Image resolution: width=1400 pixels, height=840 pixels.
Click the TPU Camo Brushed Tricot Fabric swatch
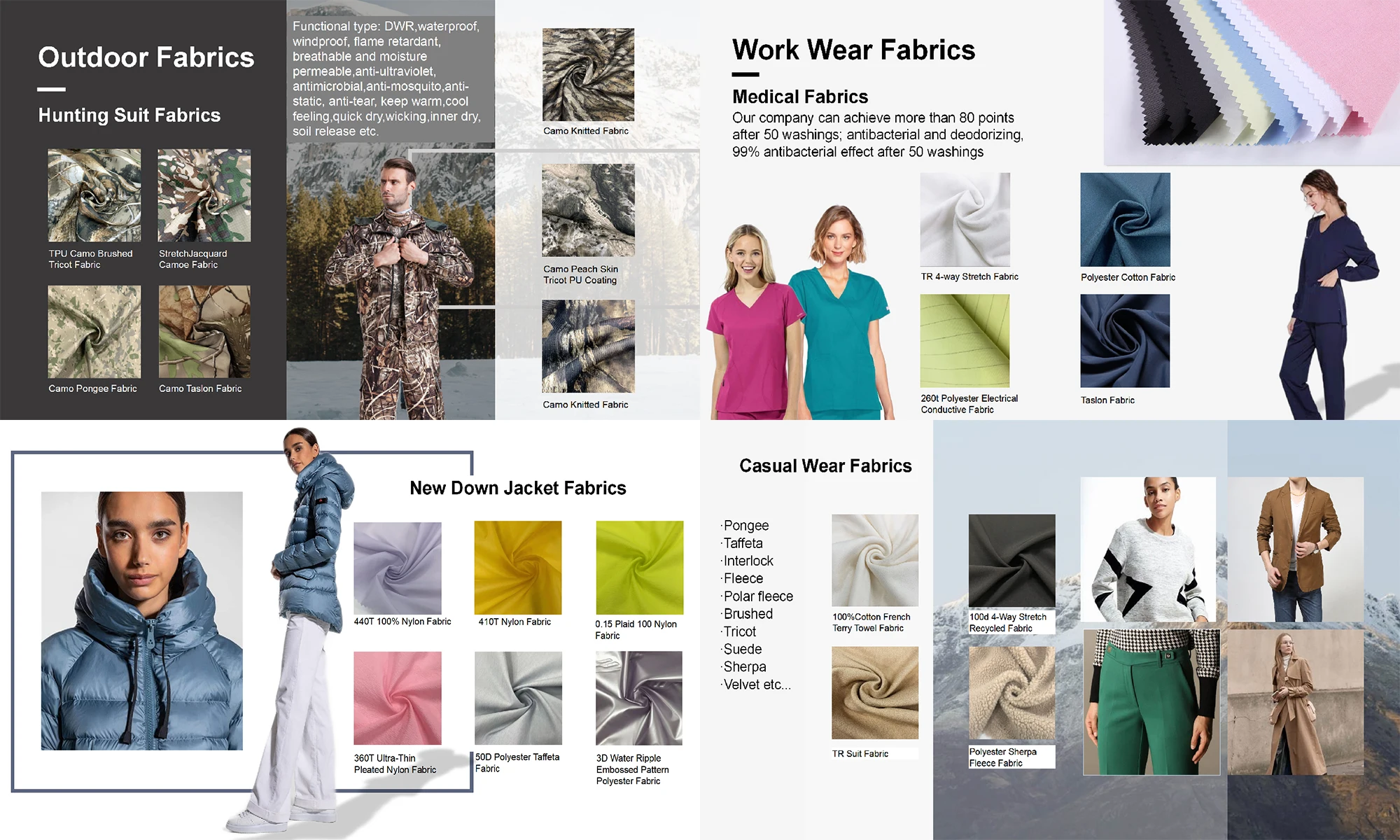tap(94, 195)
